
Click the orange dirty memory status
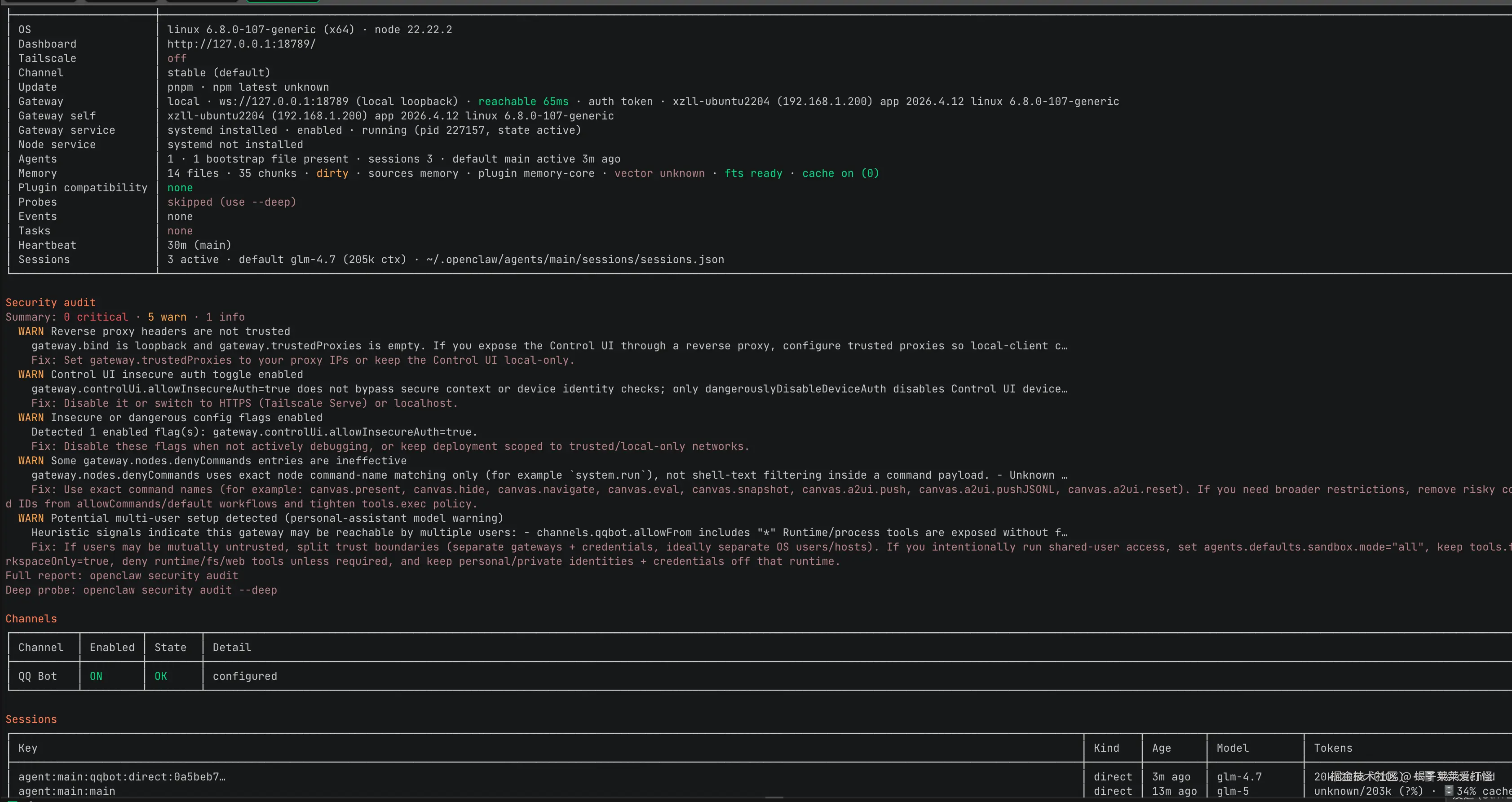pyautogui.click(x=332, y=173)
